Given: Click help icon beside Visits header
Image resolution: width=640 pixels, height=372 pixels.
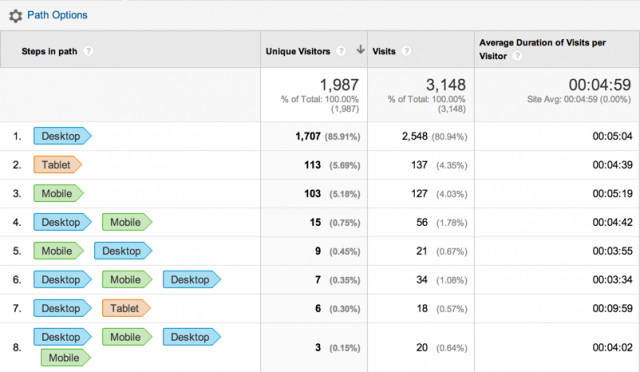Looking at the screenshot, I should 406,51.
